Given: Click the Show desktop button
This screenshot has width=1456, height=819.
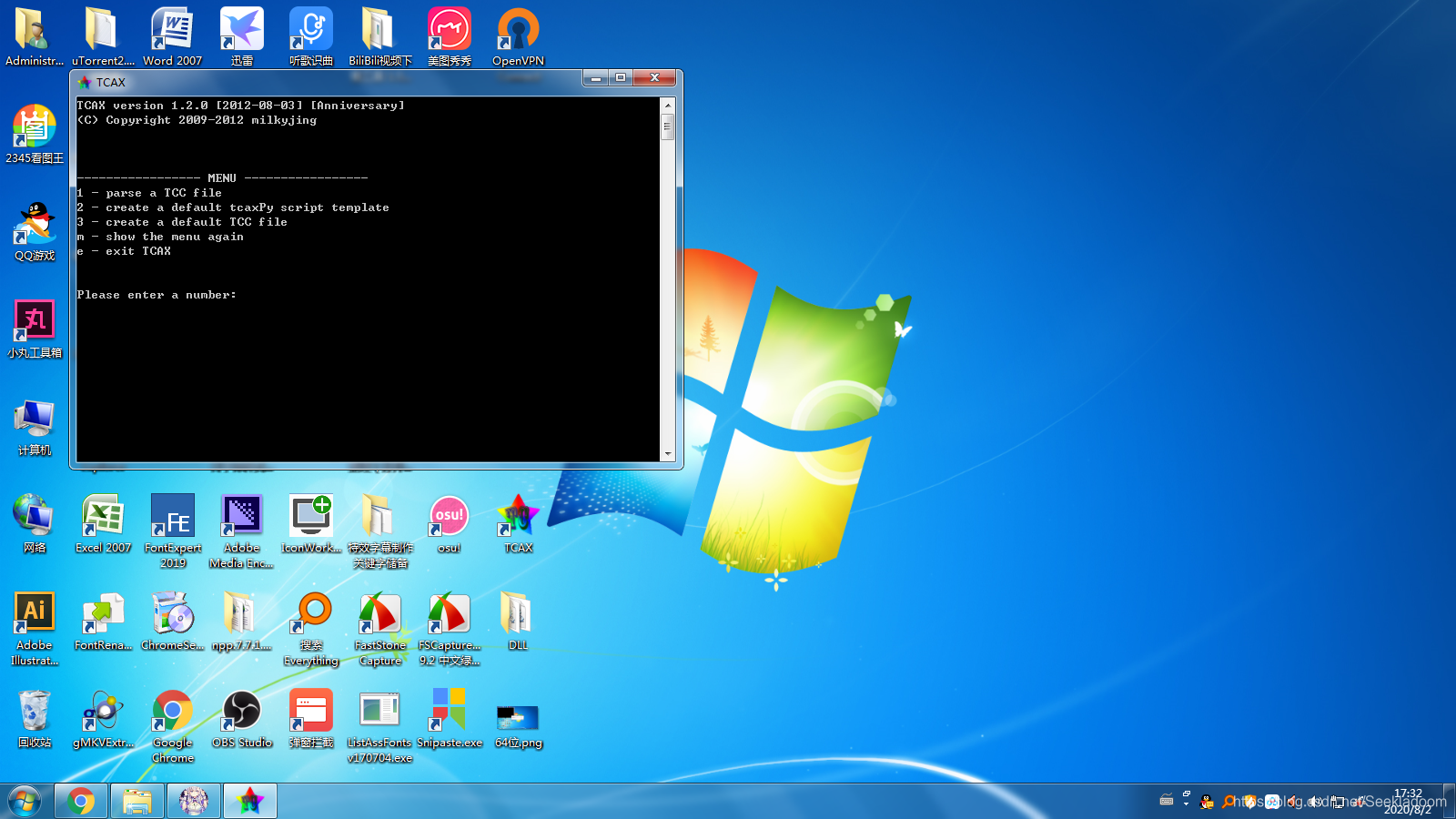Looking at the screenshot, I should click(1449, 802).
